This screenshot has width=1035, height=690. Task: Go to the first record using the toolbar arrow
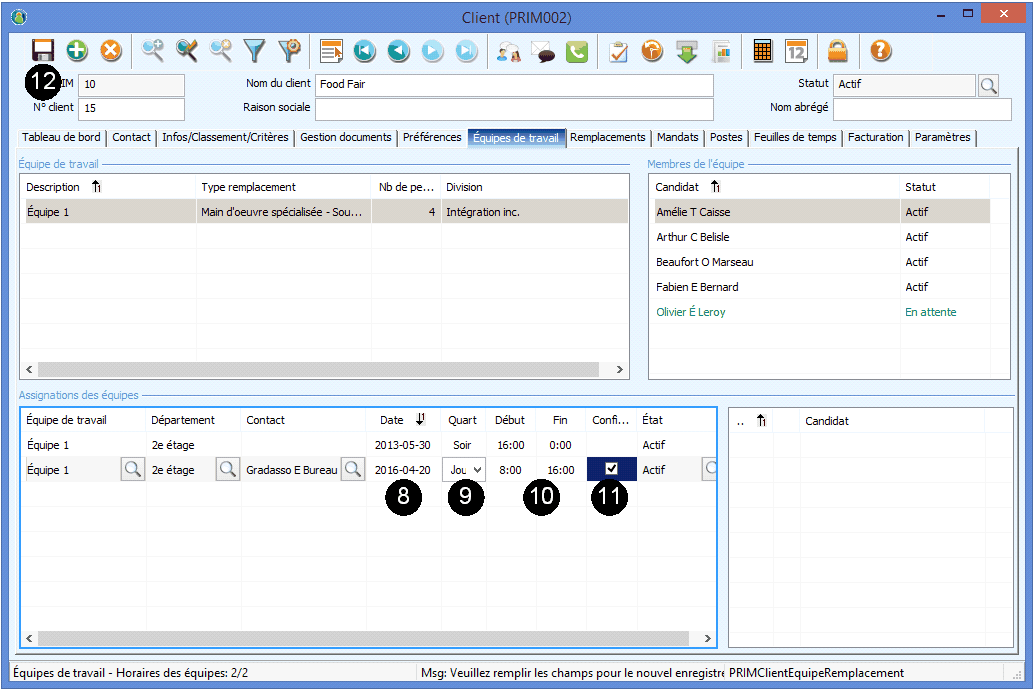click(x=364, y=51)
